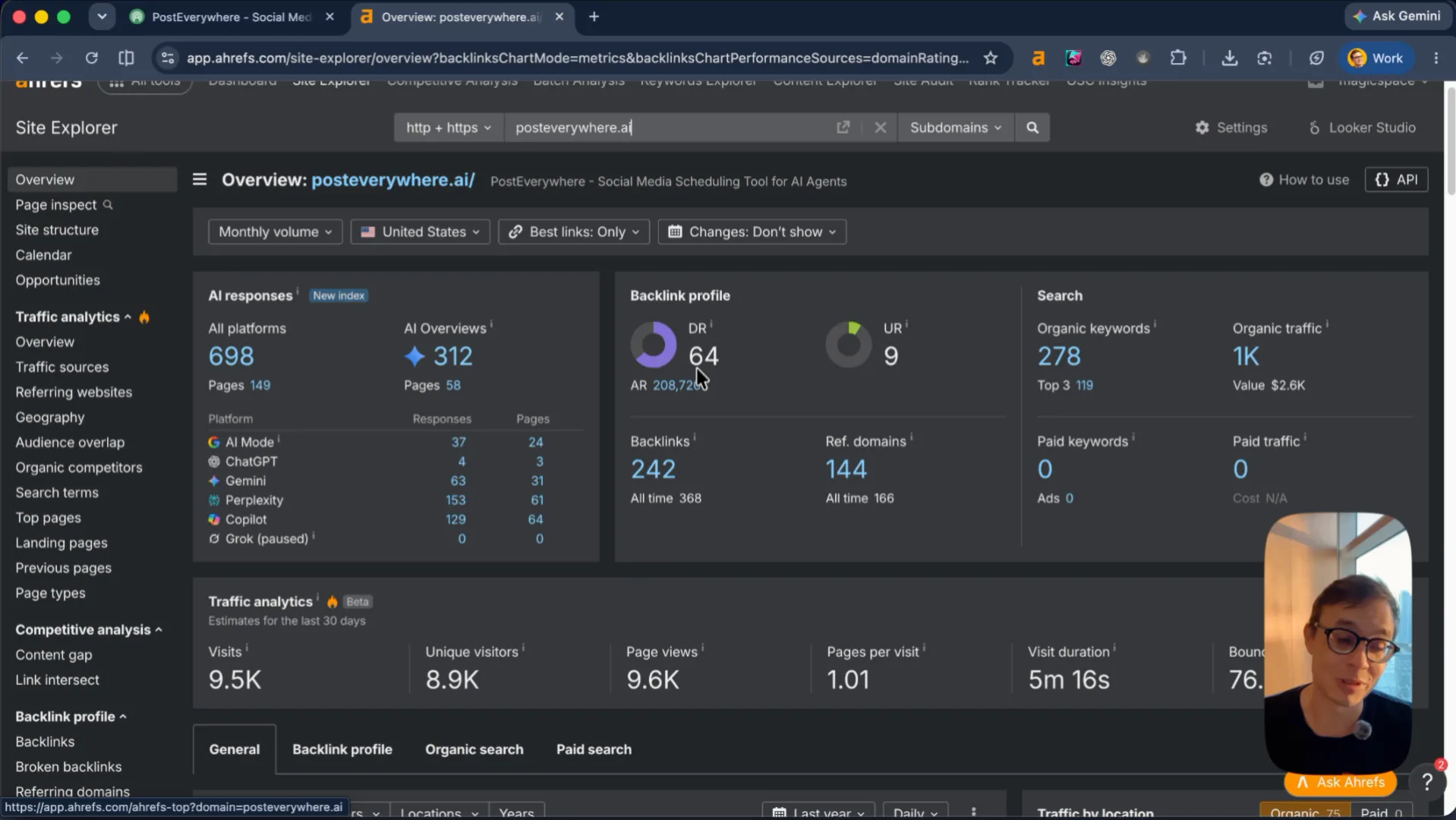Viewport: 1456px width, 820px height.
Task: Open the Changes: Don't show dropdown
Action: pos(752,232)
